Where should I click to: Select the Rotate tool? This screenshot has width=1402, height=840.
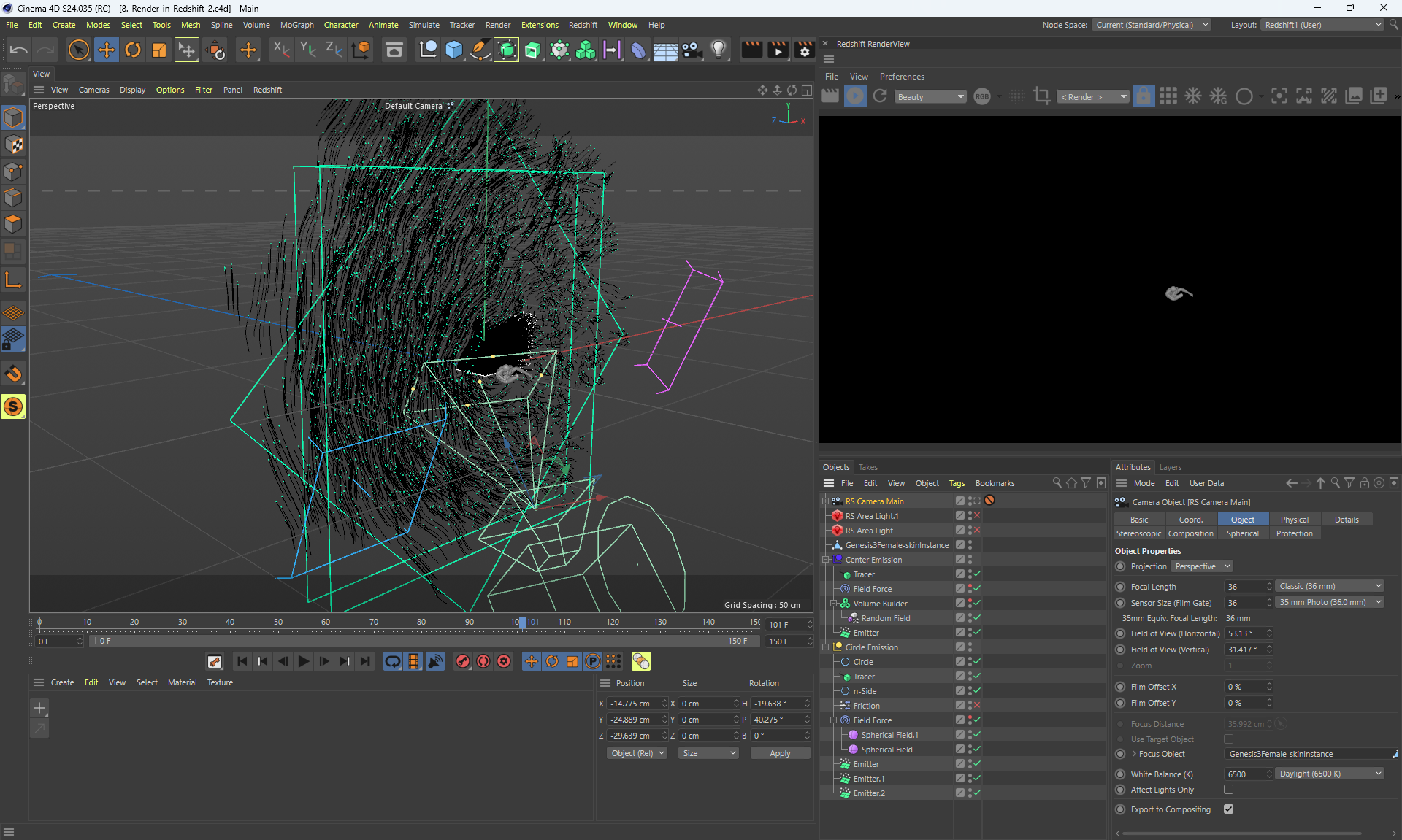coord(133,50)
